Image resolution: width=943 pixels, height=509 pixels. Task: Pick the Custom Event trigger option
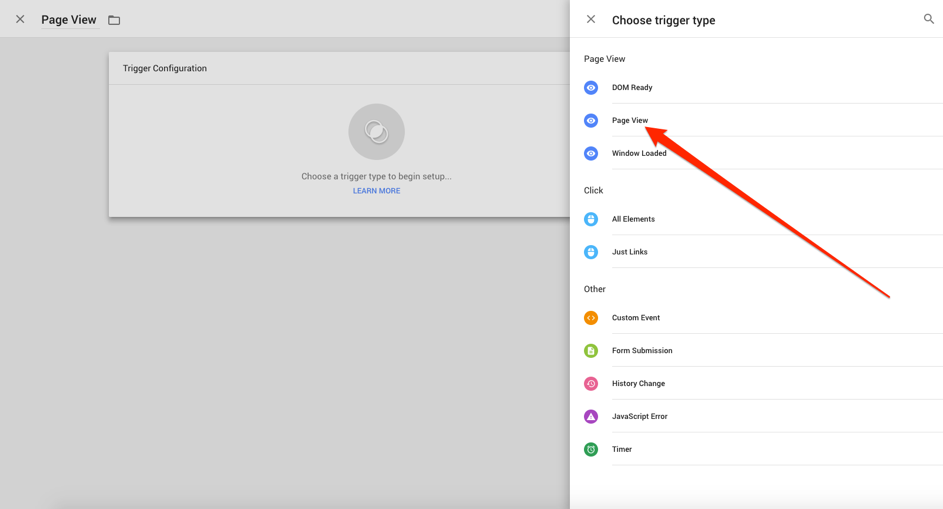636,318
